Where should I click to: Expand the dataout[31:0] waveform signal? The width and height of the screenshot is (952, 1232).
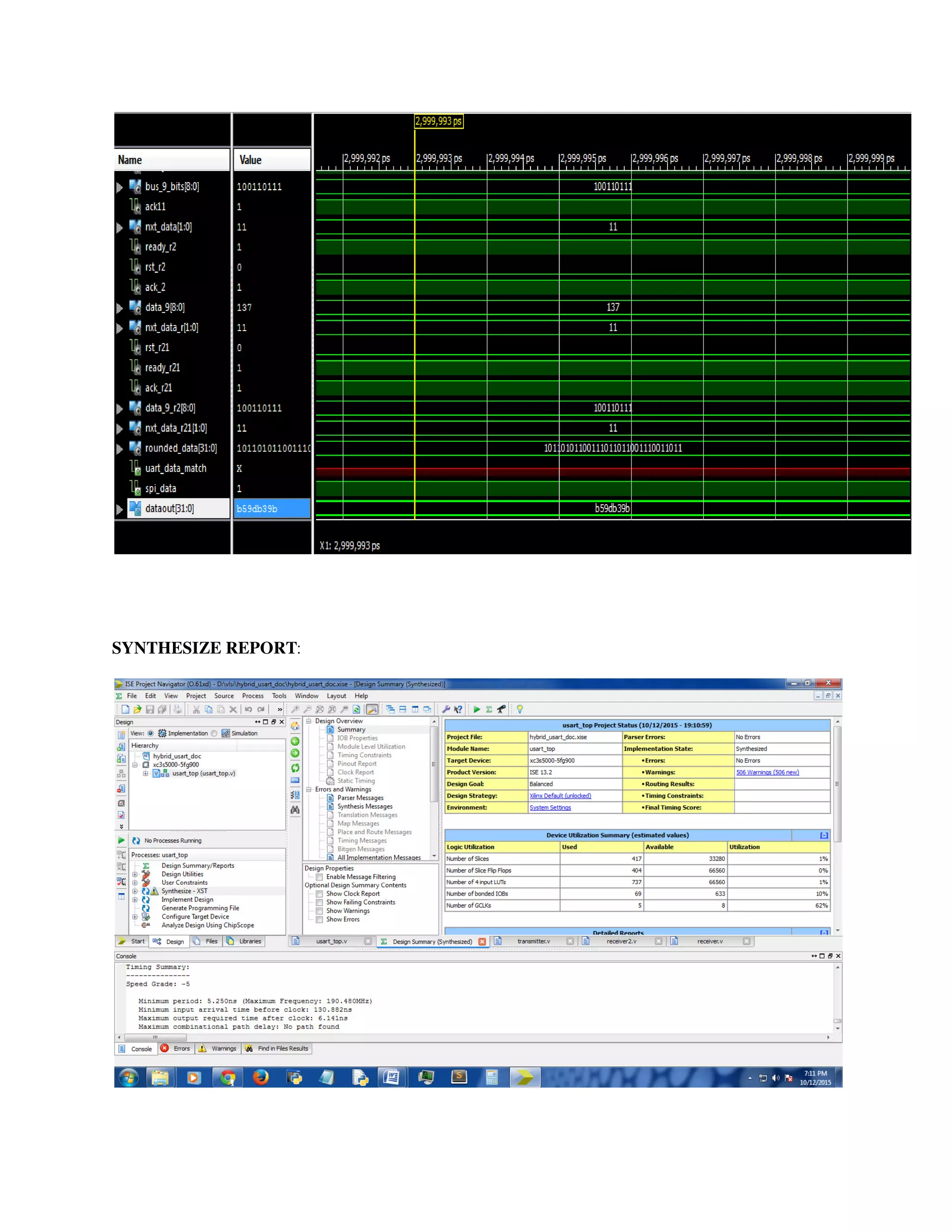click(119, 509)
